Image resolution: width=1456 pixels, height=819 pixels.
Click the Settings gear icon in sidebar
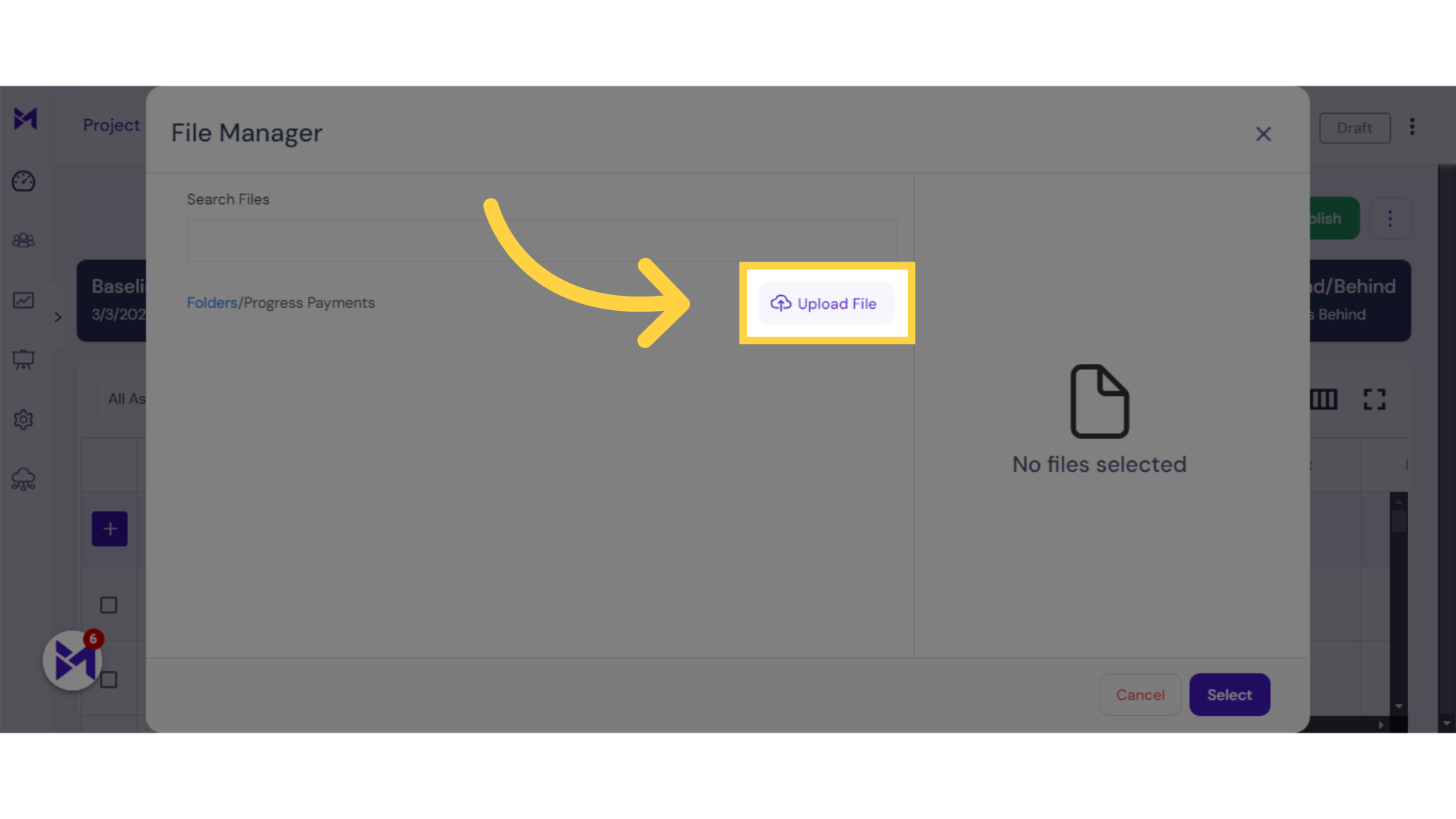[x=24, y=419]
